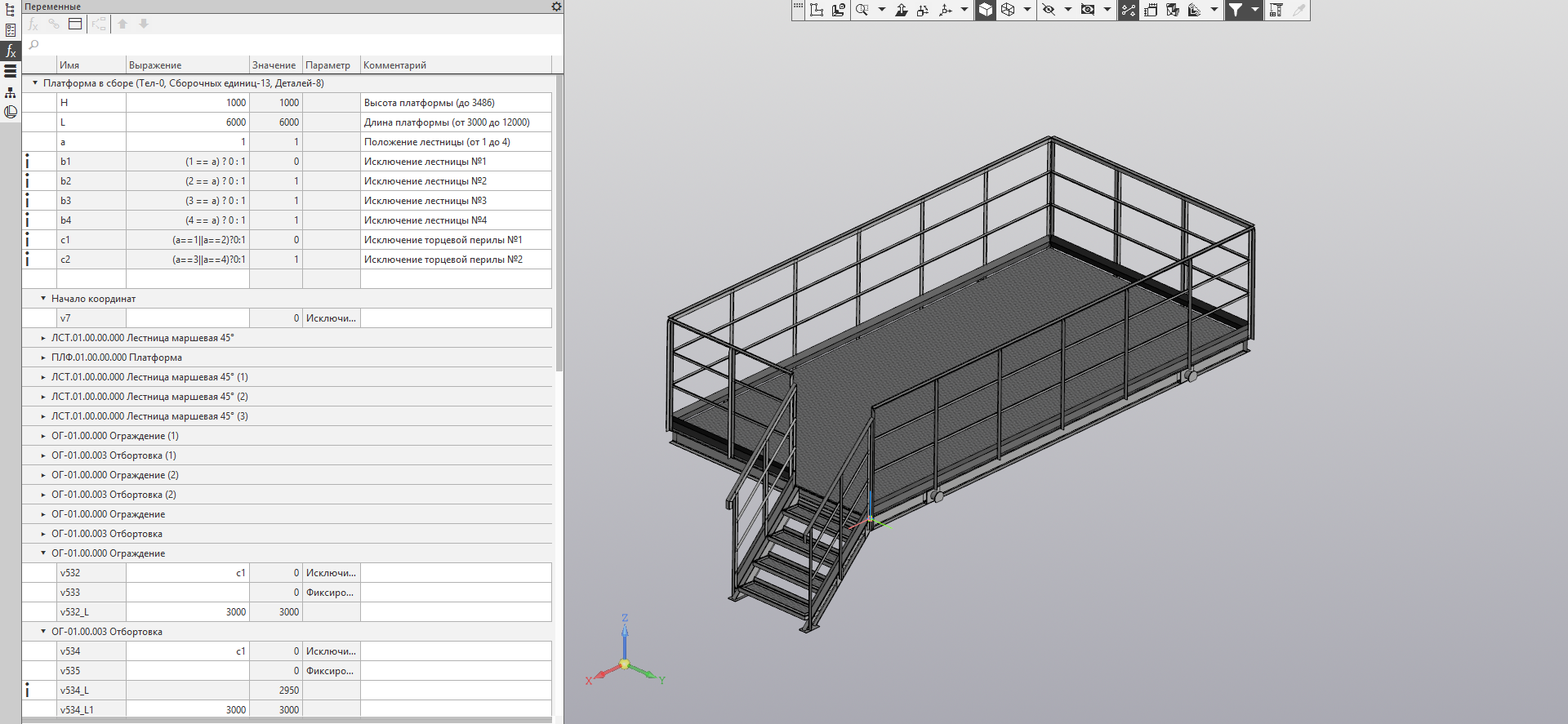Click the zoom magnifier tool in view toolbar
The image size is (1568, 724).
pos(862,10)
